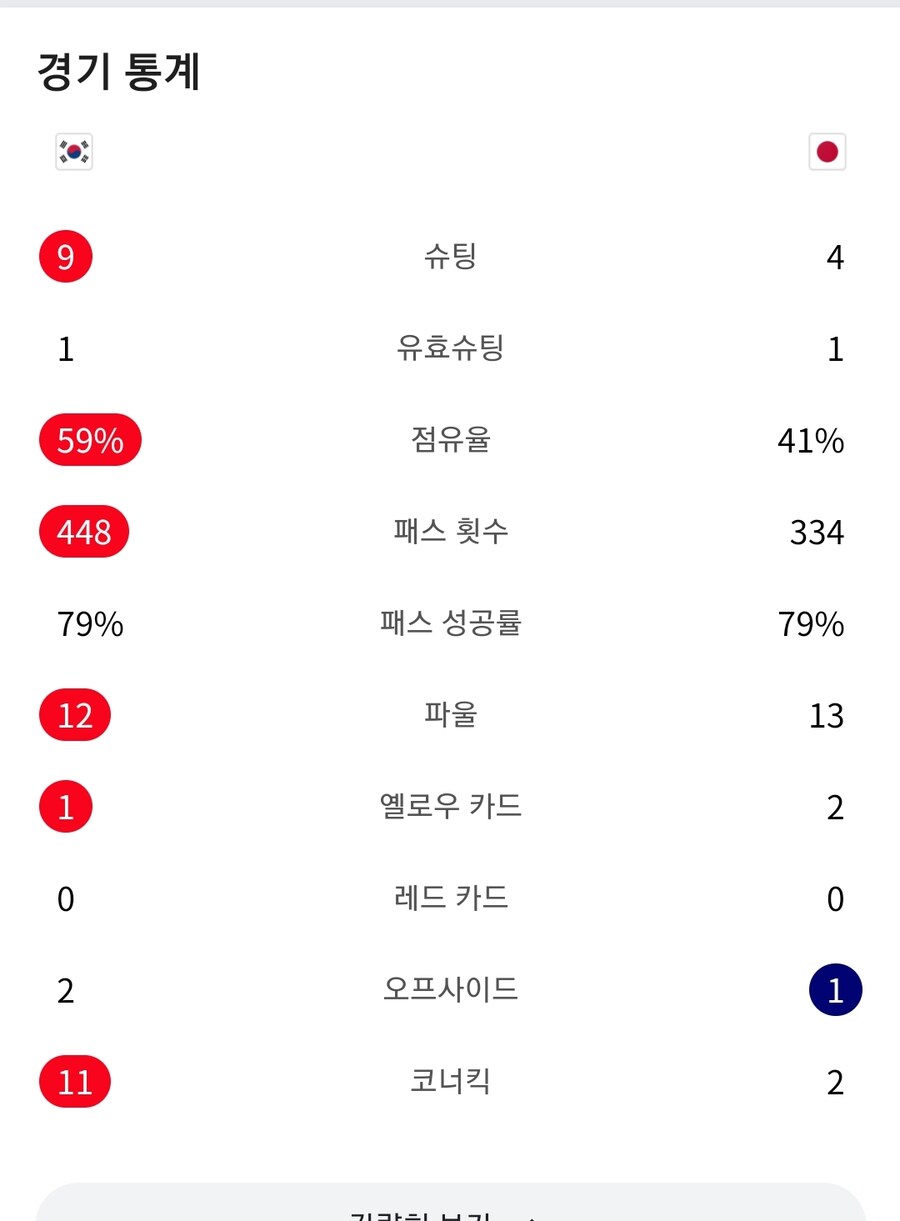The height and width of the screenshot is (1221, 900).
Task: Click the South Korea flag icon
Action: click(74, 152)
